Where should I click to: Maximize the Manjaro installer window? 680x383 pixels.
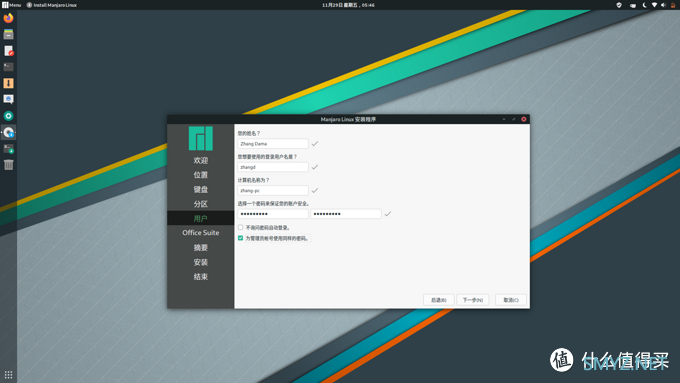pos(514,119)
